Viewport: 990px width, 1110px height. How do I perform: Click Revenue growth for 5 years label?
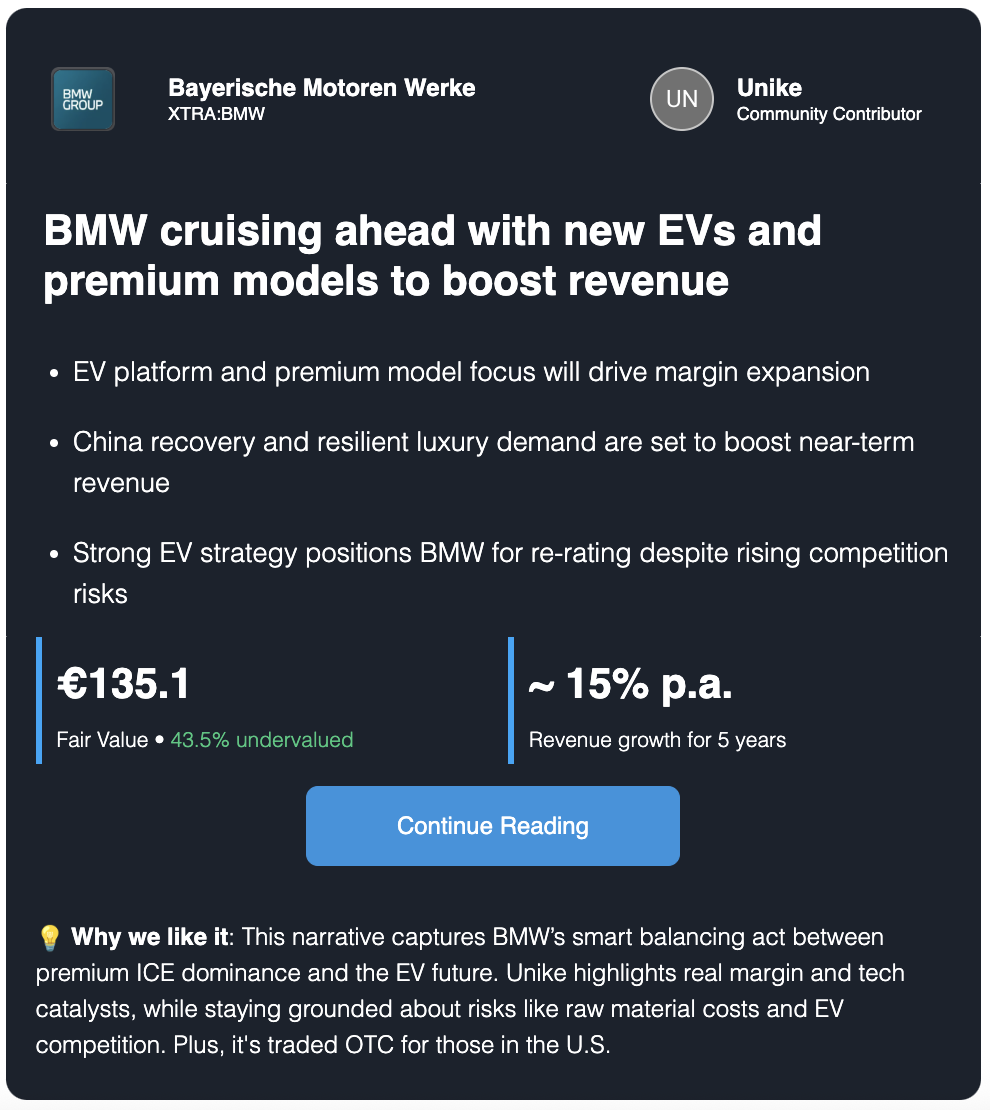point(657,740)
